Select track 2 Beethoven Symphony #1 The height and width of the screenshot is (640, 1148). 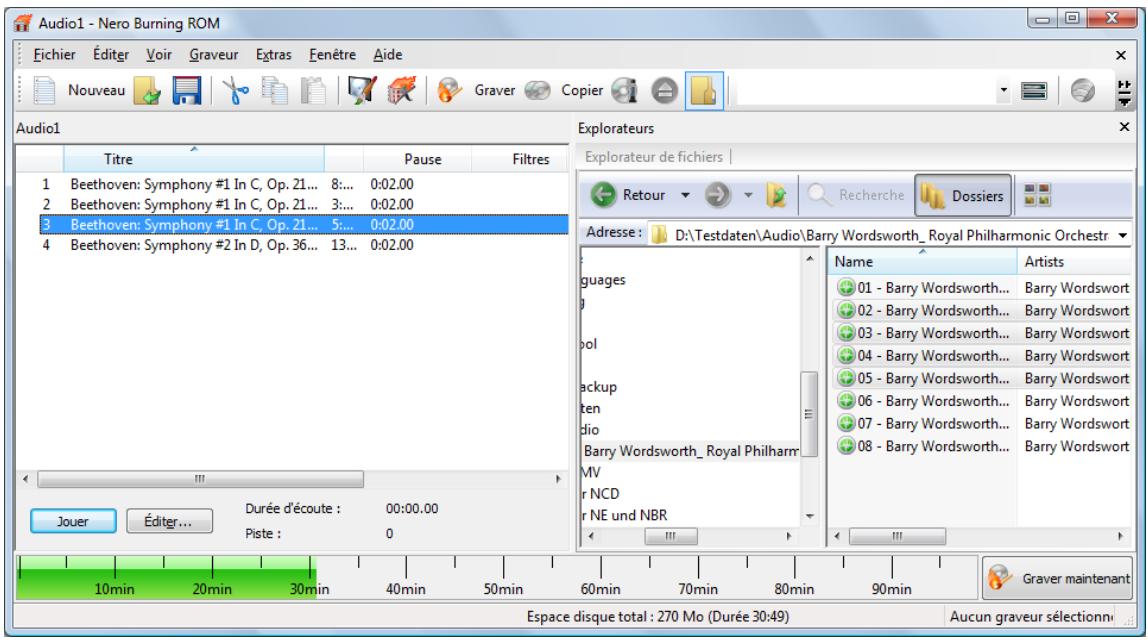(x=304, y=204)
